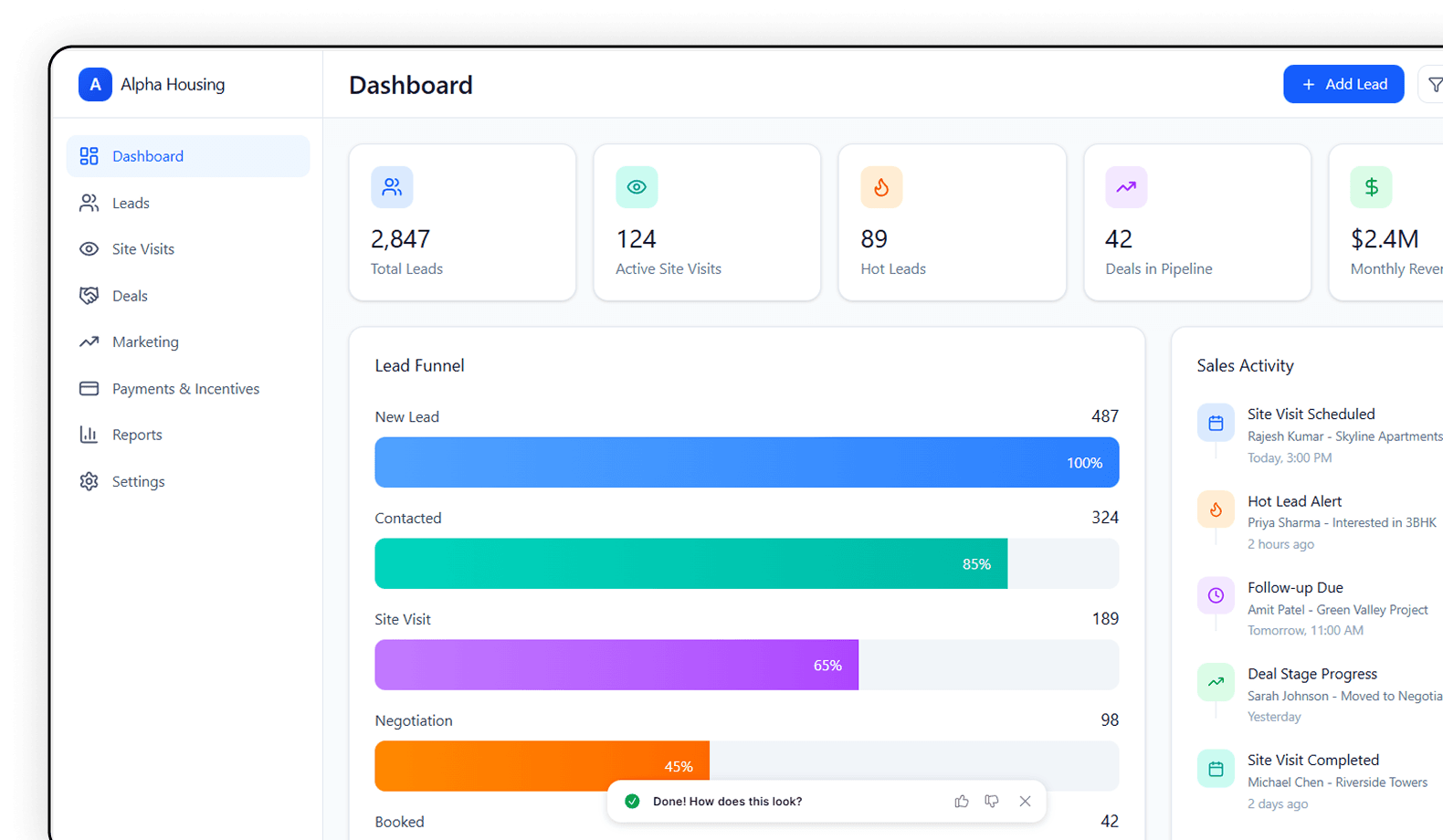Image resolution: width=1443 pixels, height=840 pixels.
Task: Click the 124 active site visits value
Action: point(636,239)
